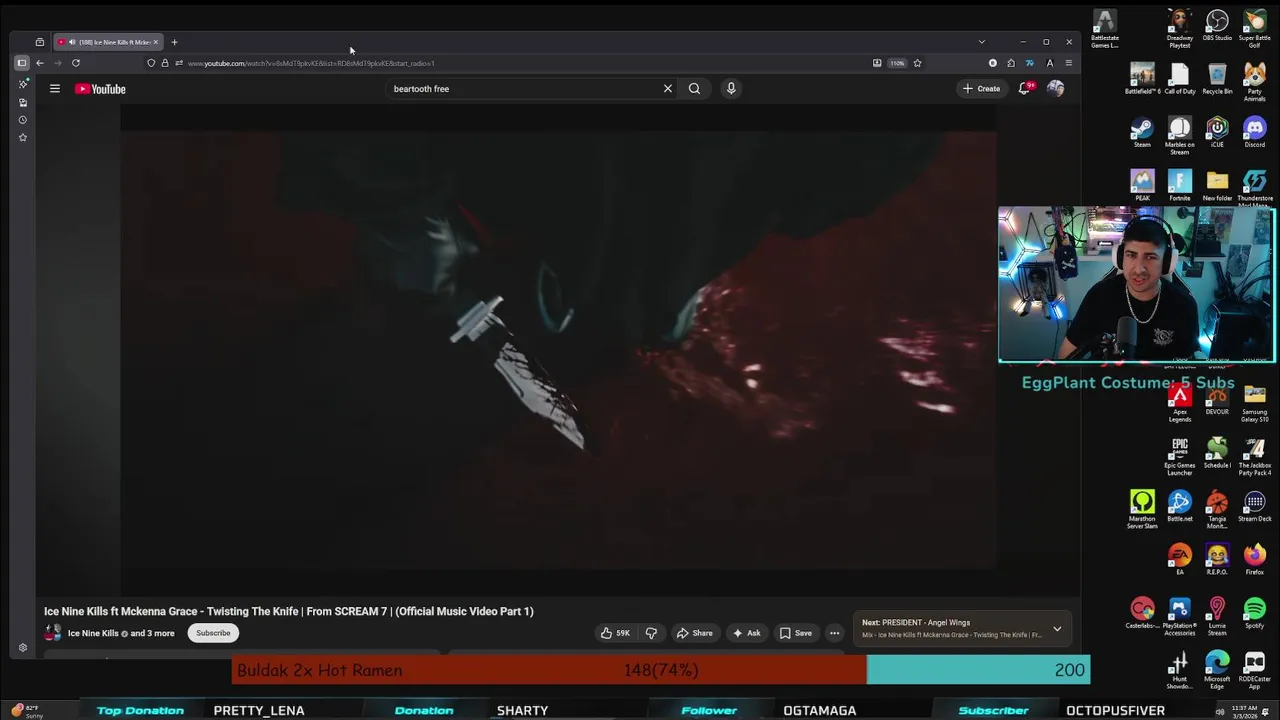Open Steam desktop shortcut
This screenshot has height=720, width=1280.
(1142, 133)
